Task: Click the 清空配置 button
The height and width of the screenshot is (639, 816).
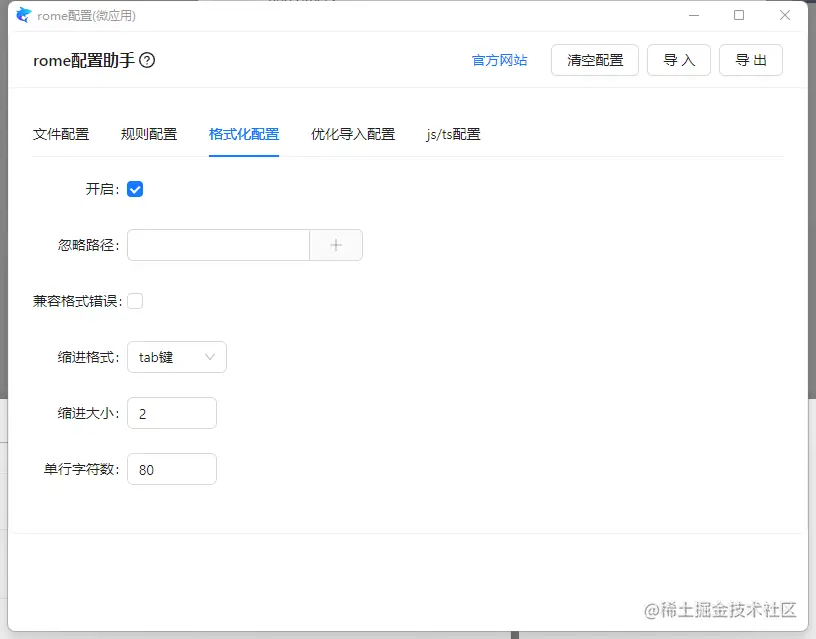Action: 595,60
